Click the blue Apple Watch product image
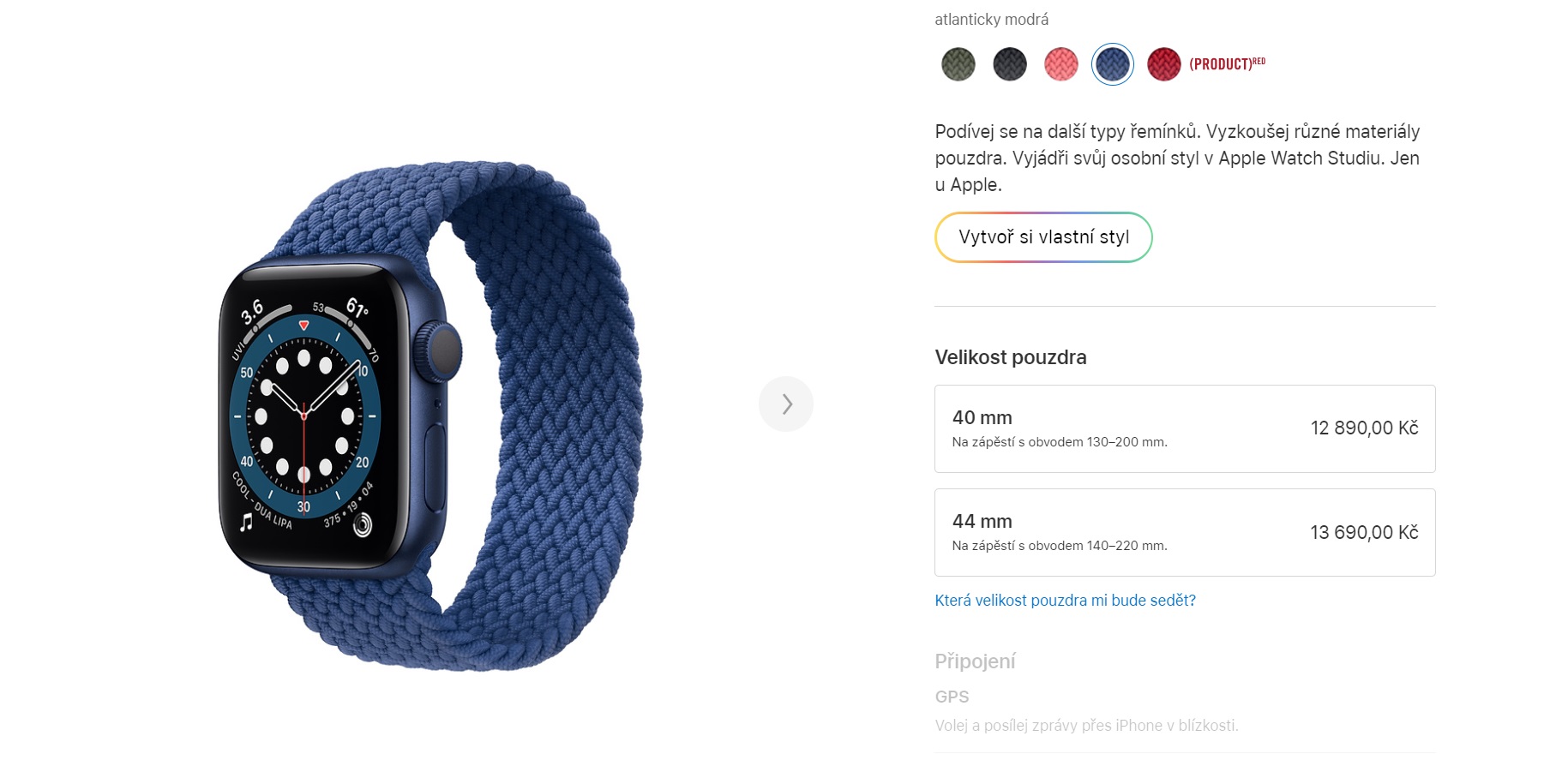 point(430,418)
